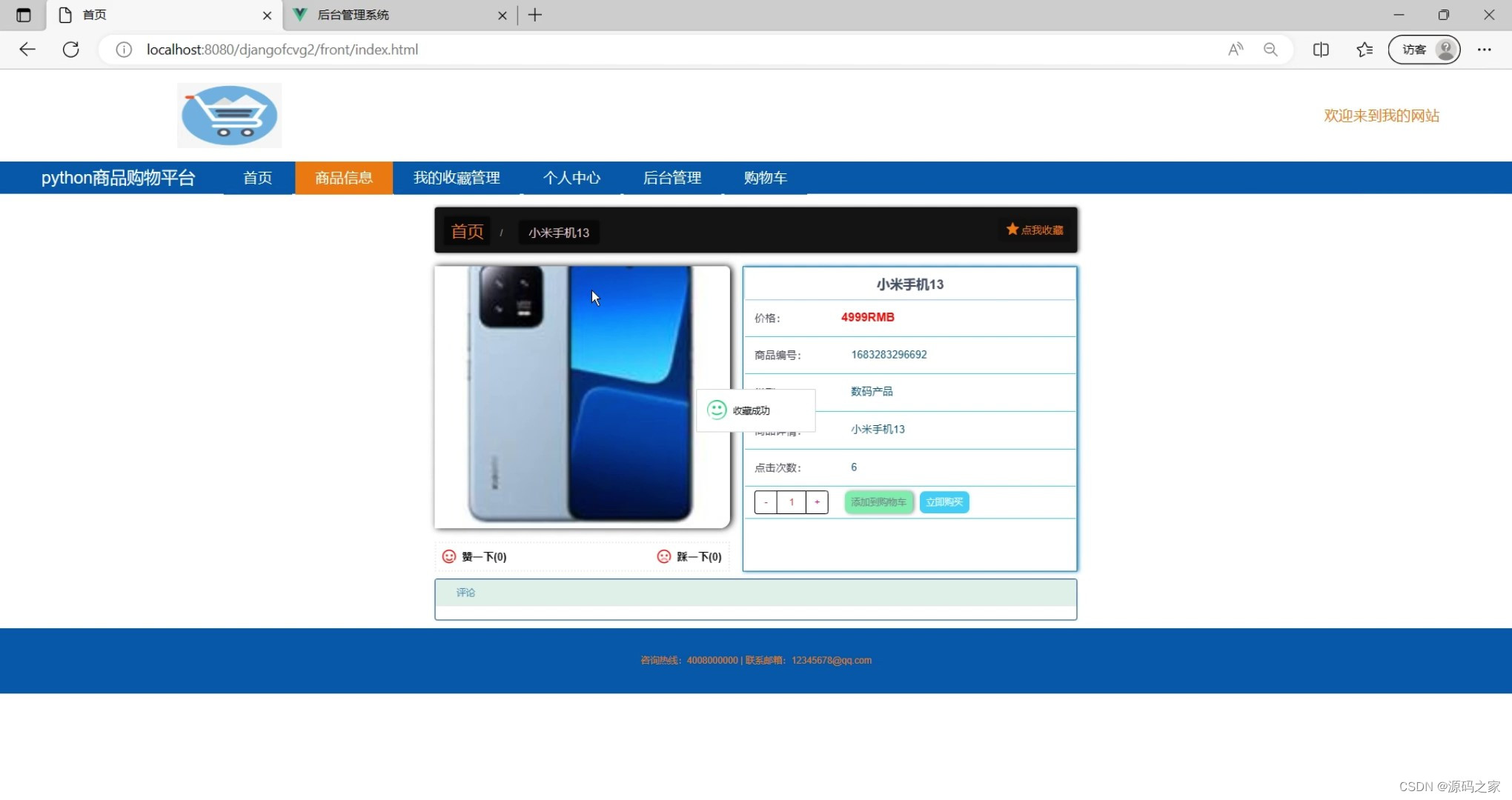This screenshot has width=1512, height=800.
Task: Click the star favorite icon 点我收藏
Action: (1012, 230)
